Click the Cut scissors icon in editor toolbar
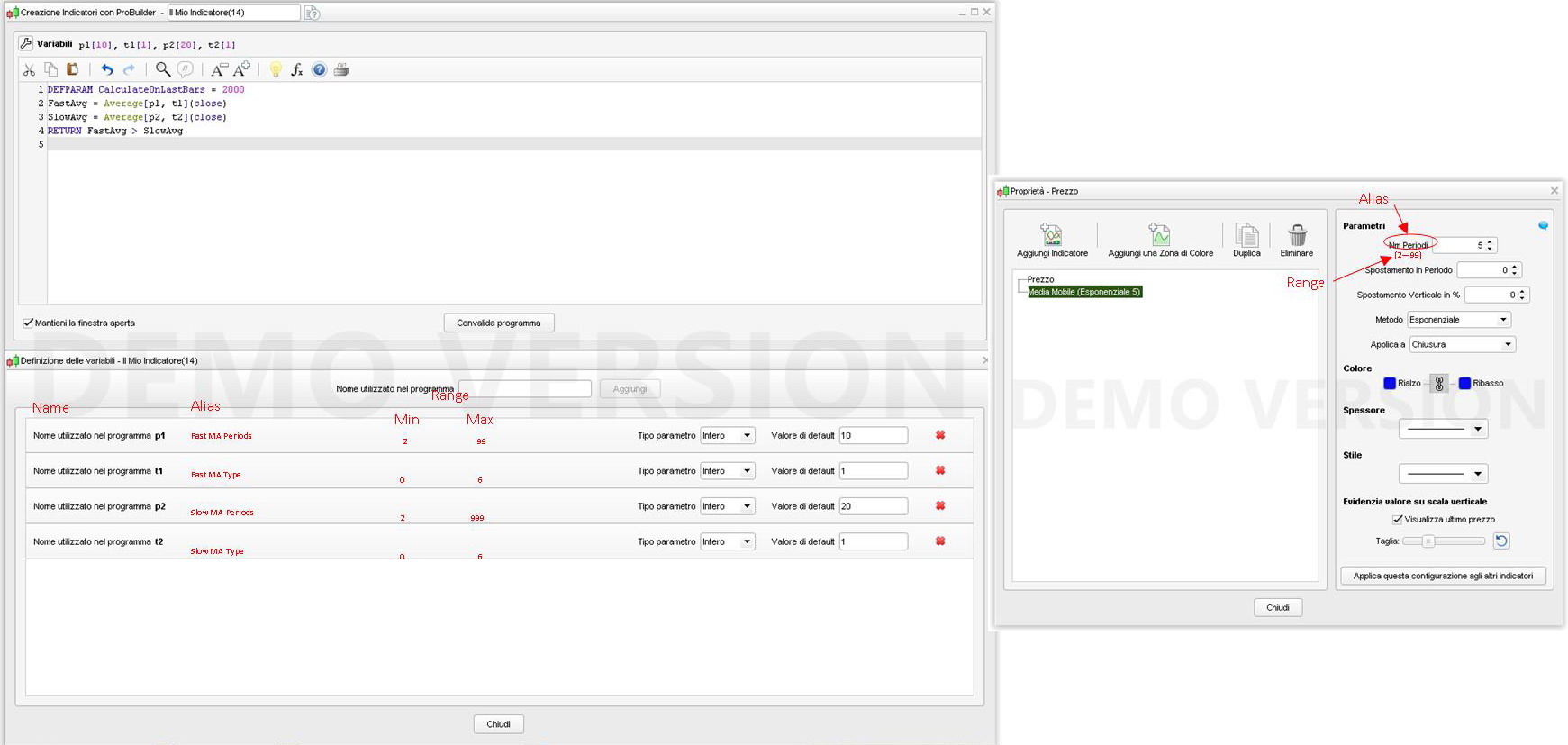Screen dimensions: 1568x745 coord(29,69)
